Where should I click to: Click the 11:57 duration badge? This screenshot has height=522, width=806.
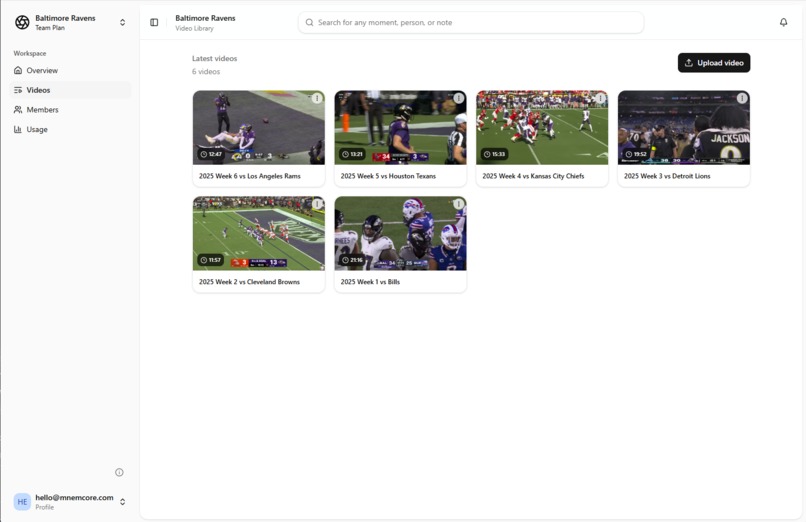click(x=211, y=260)
